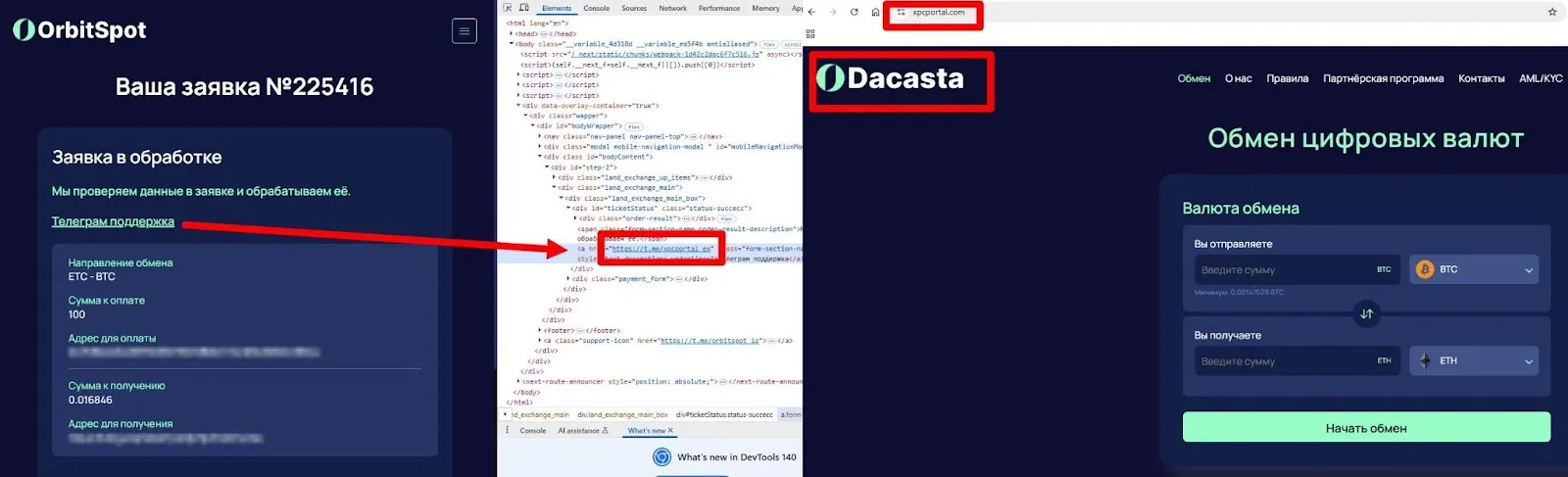Screen dimensions: 1568x477
Task: Click the Начать обмен button
Action: coord(1366,427)
